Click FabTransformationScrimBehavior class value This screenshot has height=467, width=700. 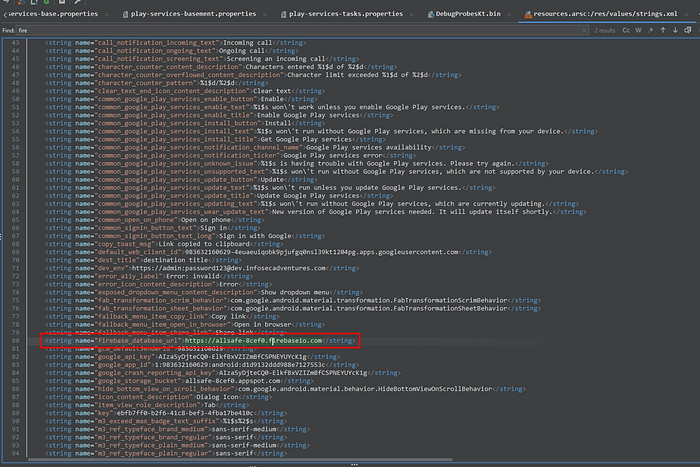point(369,300)
